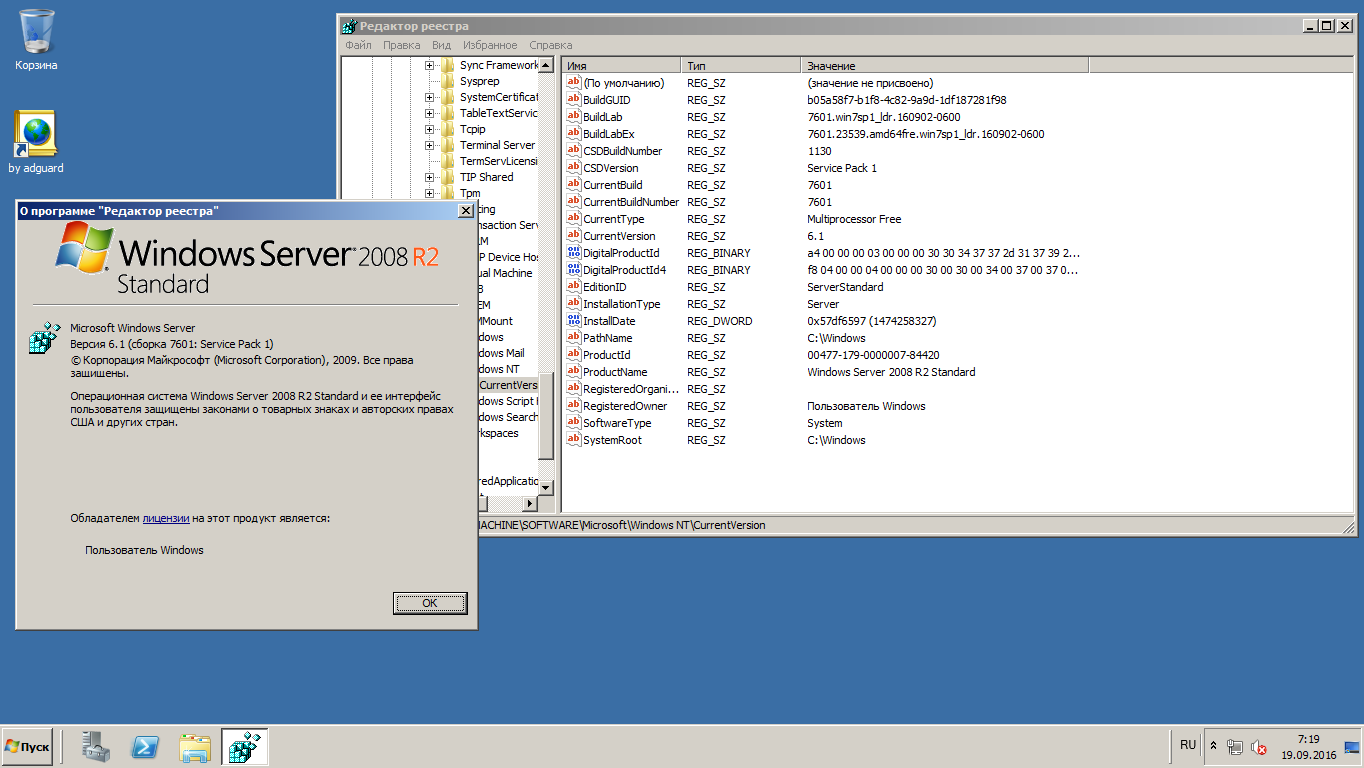Select the TermServLicensing tree item
This screenshot has height=768, width=1364.
click(x=499, y=161)
